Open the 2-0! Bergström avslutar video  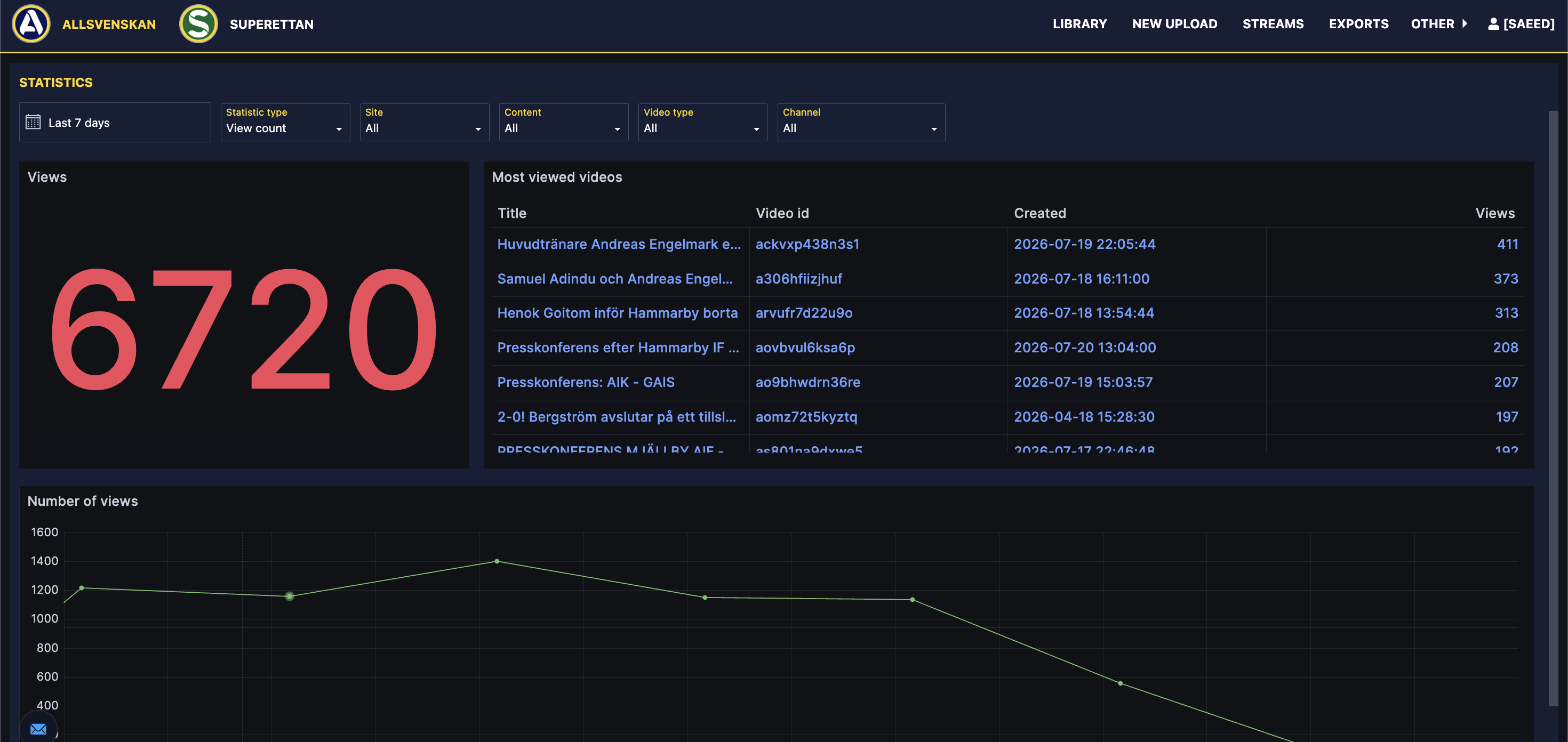[x=617, y=417]
